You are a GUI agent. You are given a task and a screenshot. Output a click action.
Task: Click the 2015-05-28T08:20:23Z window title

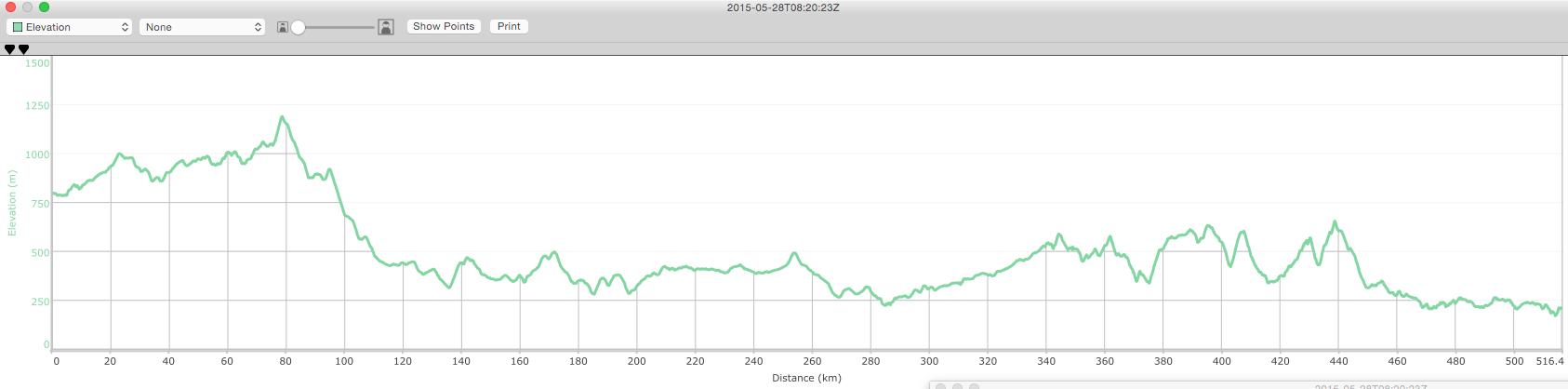click(783, 7)
